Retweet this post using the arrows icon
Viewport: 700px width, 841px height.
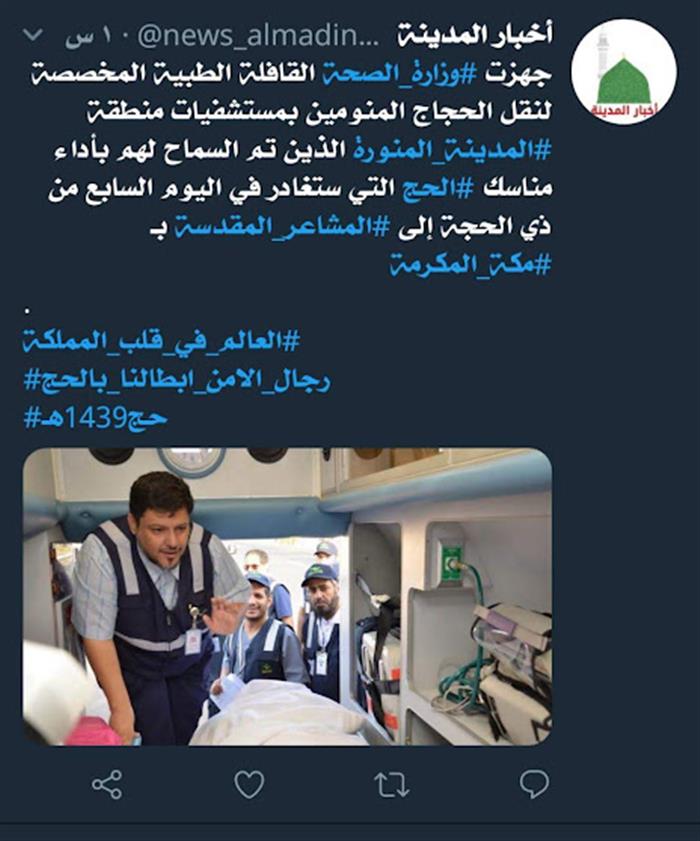pyautogui.click(x=392, y=785)
